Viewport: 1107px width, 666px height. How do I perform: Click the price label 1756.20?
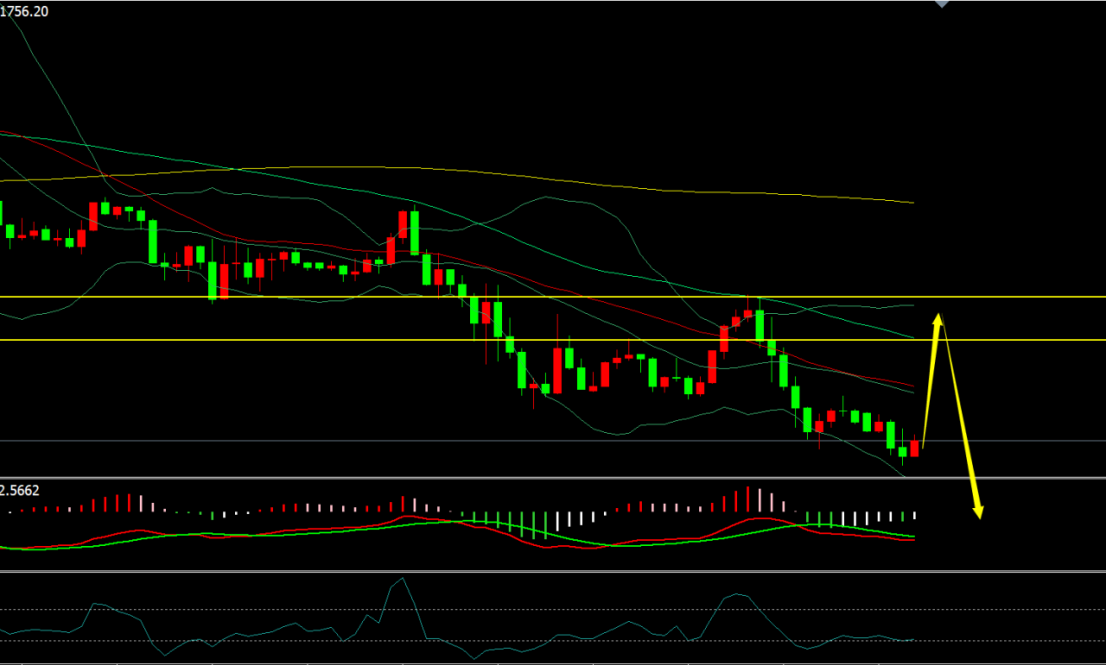[x=24, y=11]
